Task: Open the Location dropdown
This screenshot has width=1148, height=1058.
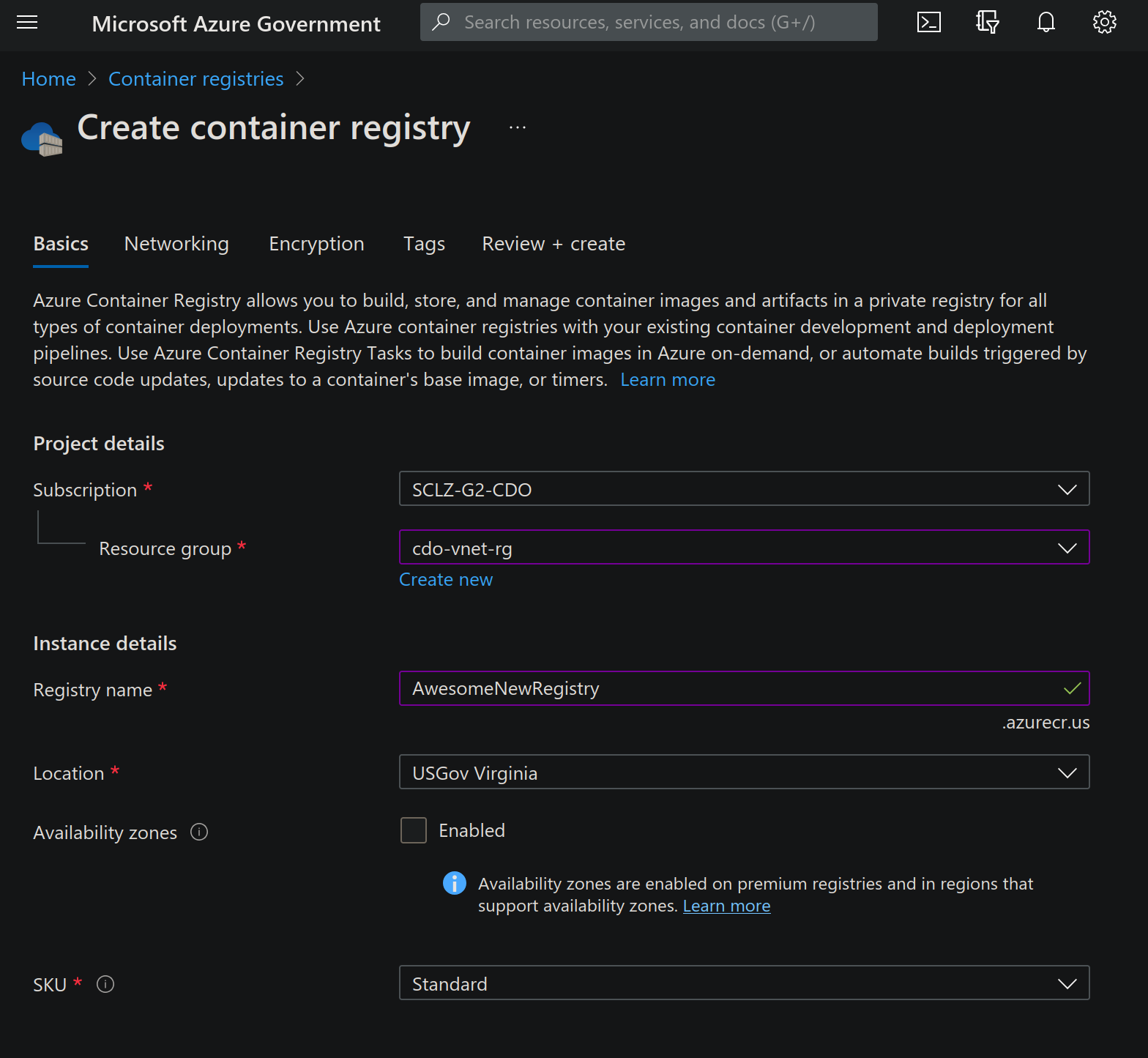Action: tap(744, 772)
